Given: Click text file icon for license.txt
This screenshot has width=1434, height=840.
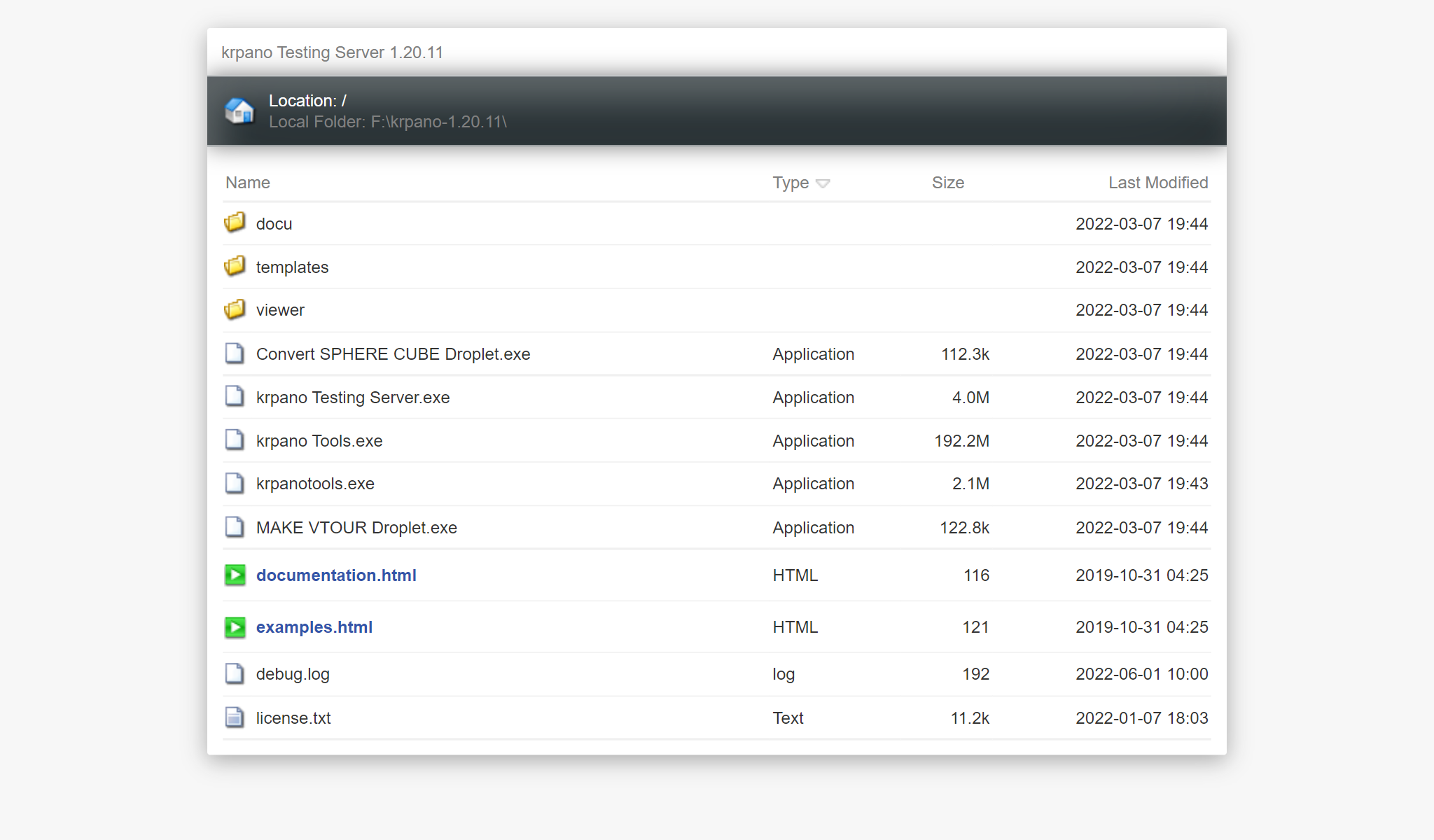Looking at the screenshot, I should pyautogui.click(x=235, y=717).
